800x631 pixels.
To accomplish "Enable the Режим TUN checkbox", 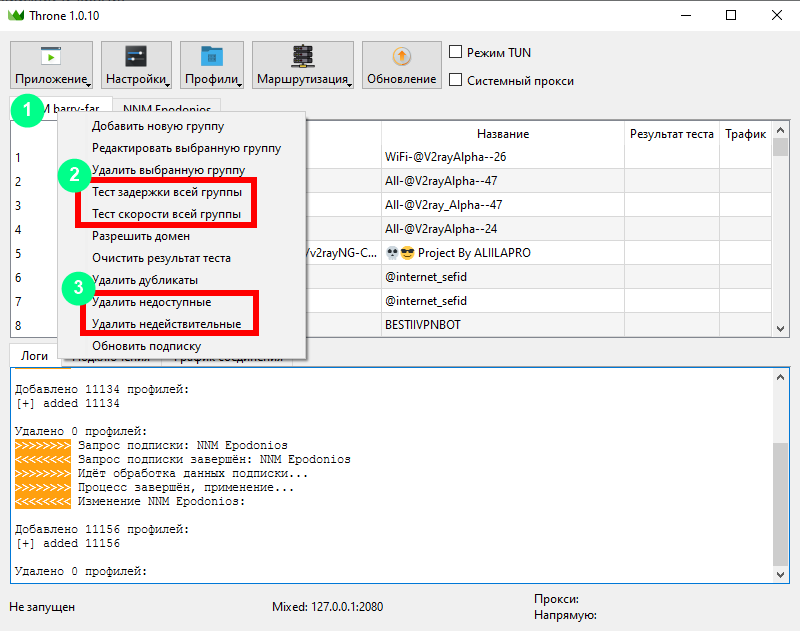I will pyautogui.click(x=456, y=52).
